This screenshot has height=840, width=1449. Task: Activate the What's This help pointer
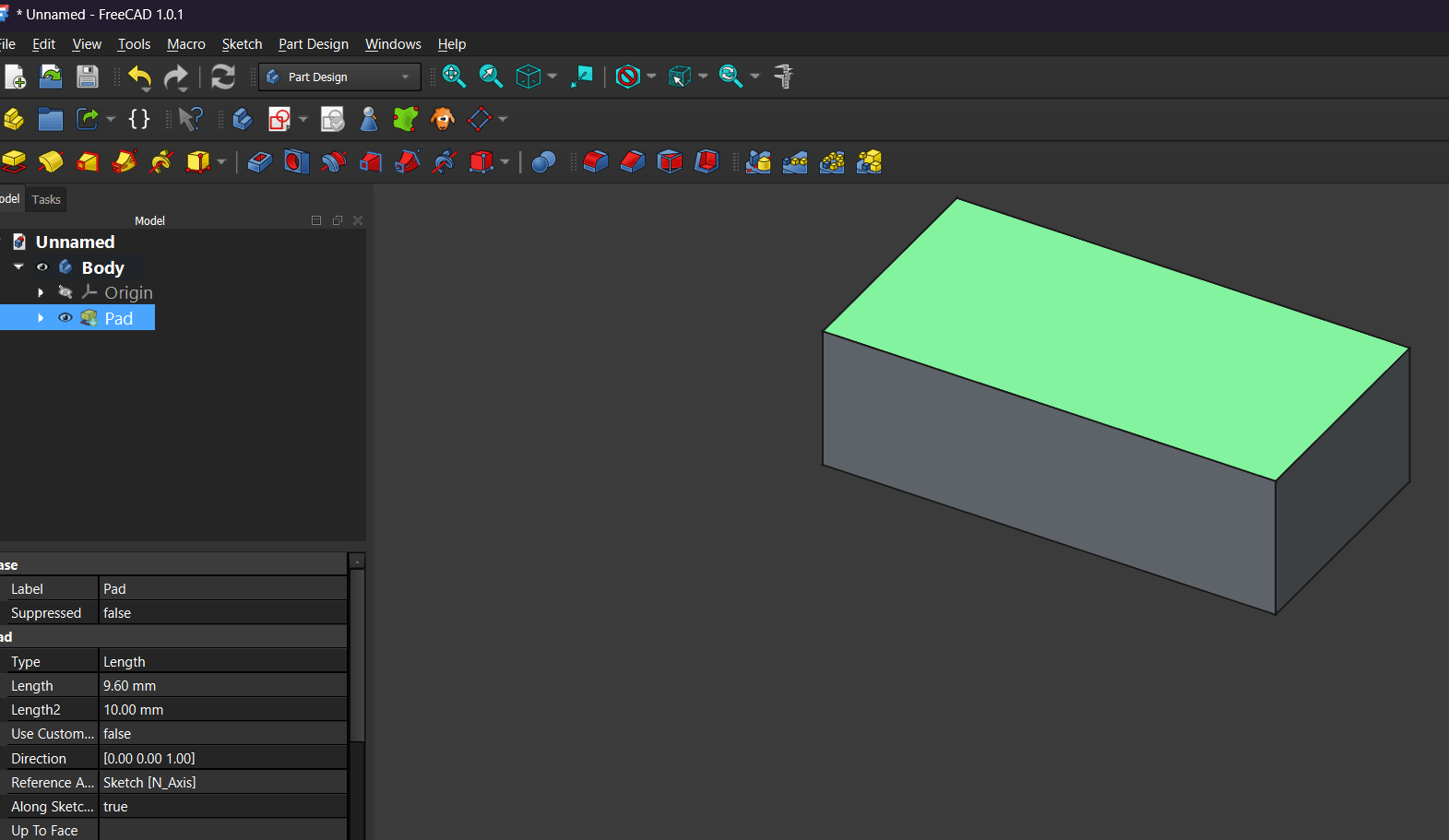click(191, 119)
